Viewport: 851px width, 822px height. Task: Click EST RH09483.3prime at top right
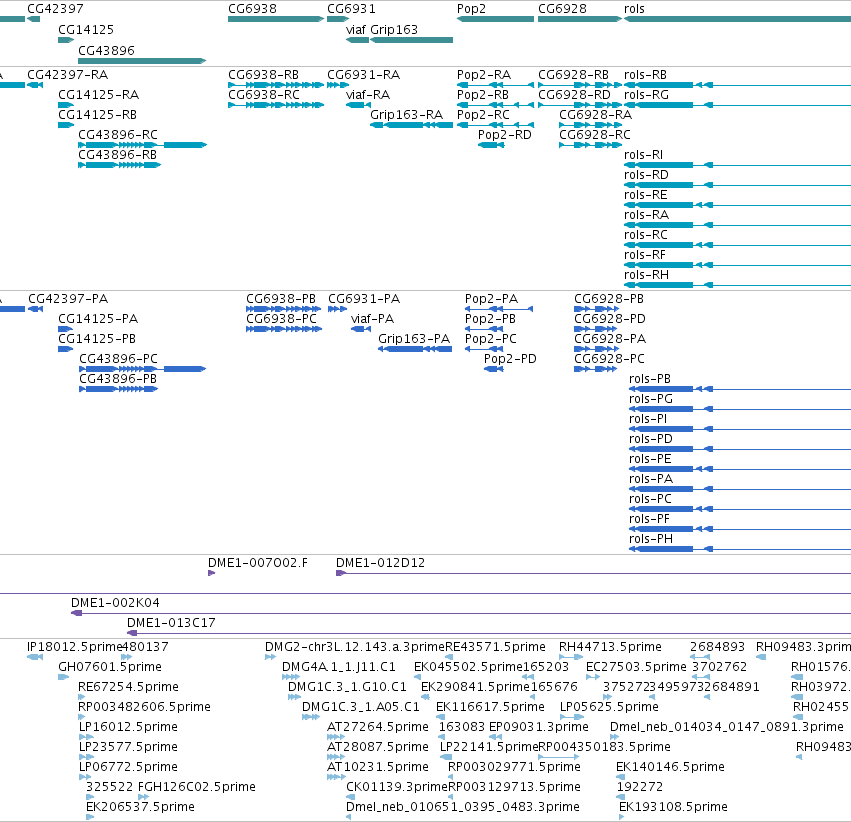[761, 657]
